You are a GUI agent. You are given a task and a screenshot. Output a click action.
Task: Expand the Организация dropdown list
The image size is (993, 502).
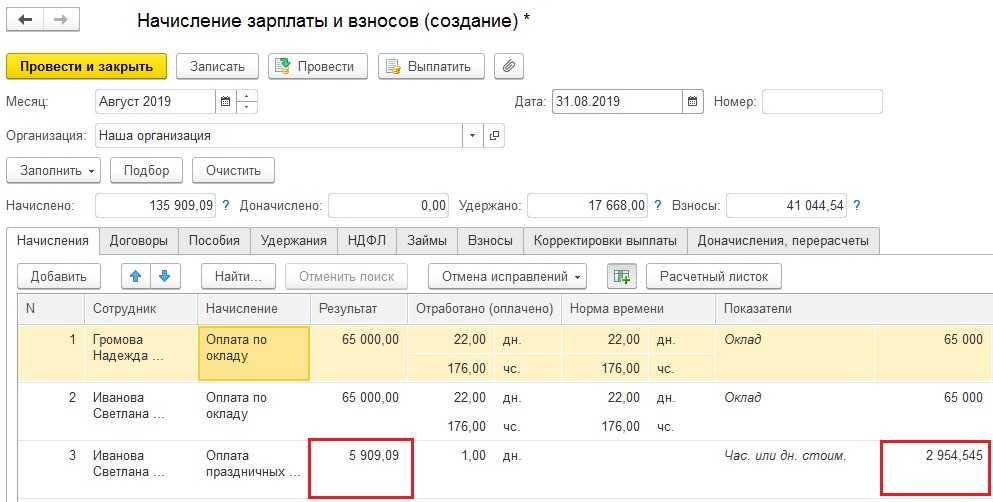[472, 135]
